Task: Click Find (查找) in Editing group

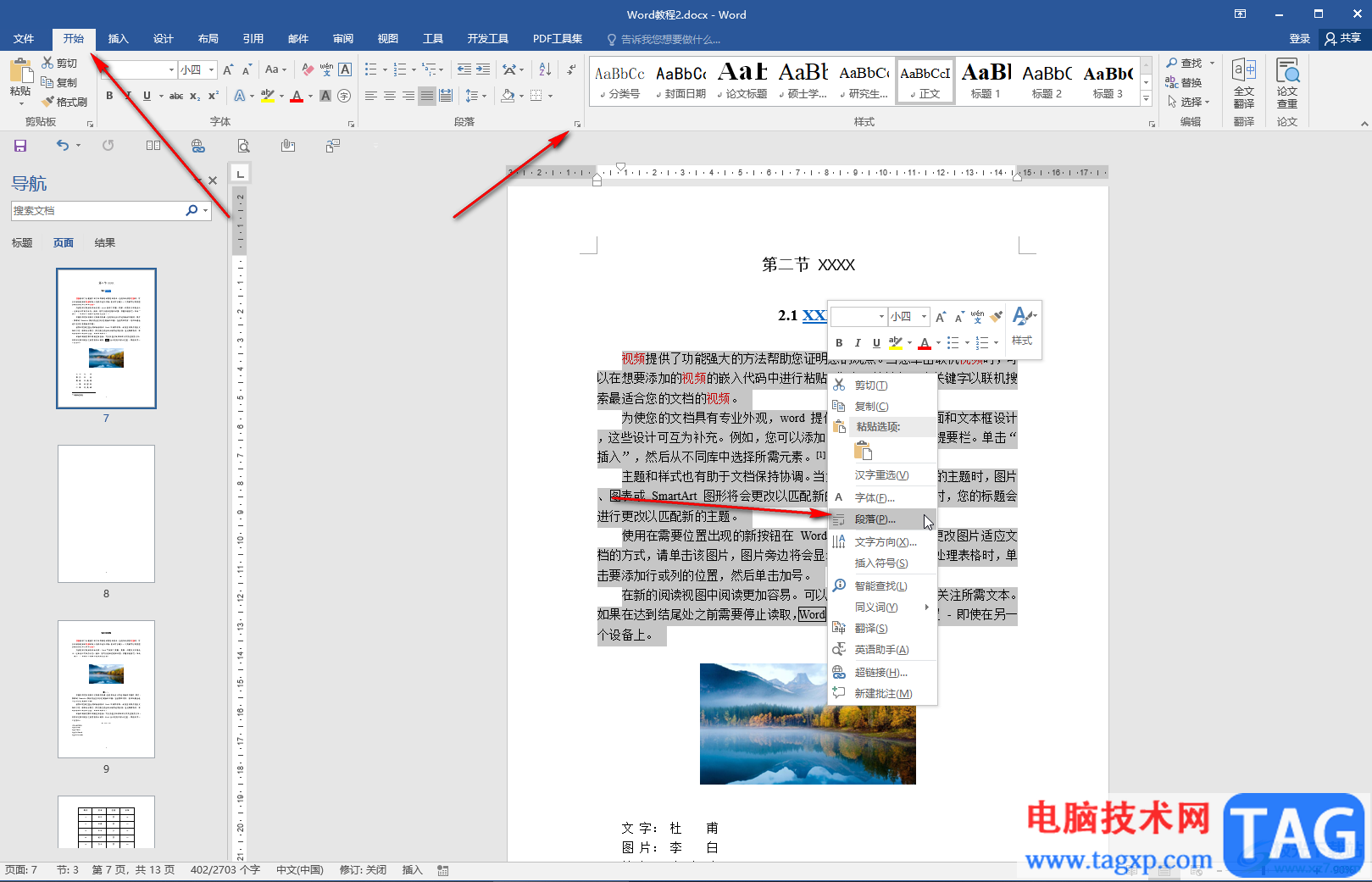Action: click(1184, 64)
